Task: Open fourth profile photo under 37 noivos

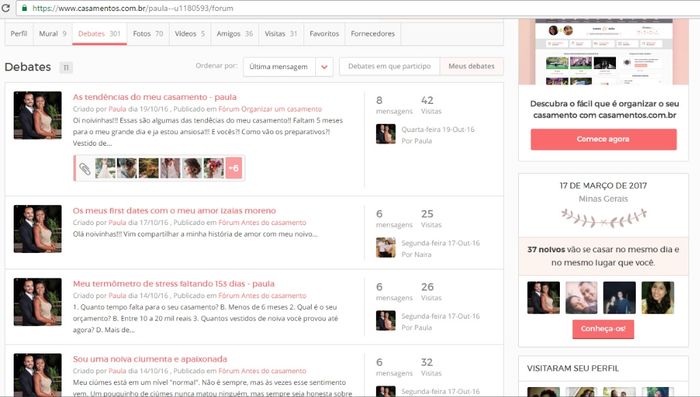Action: click(658, 297)
